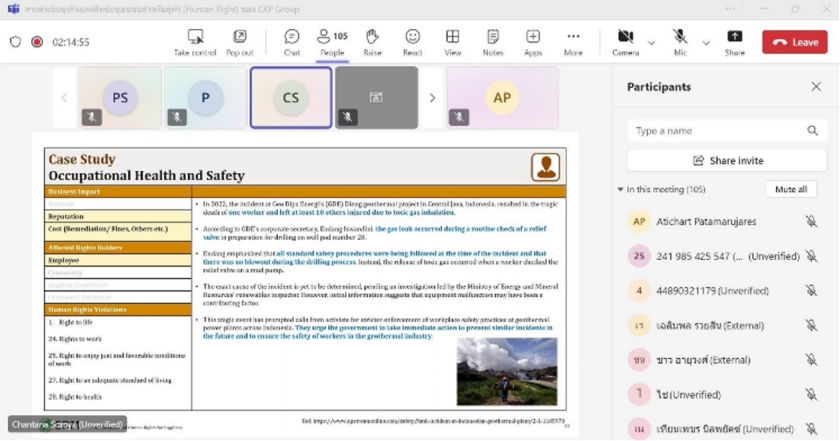Open the Share content menu
The image size is (840, 441).
tap(734, 42)
